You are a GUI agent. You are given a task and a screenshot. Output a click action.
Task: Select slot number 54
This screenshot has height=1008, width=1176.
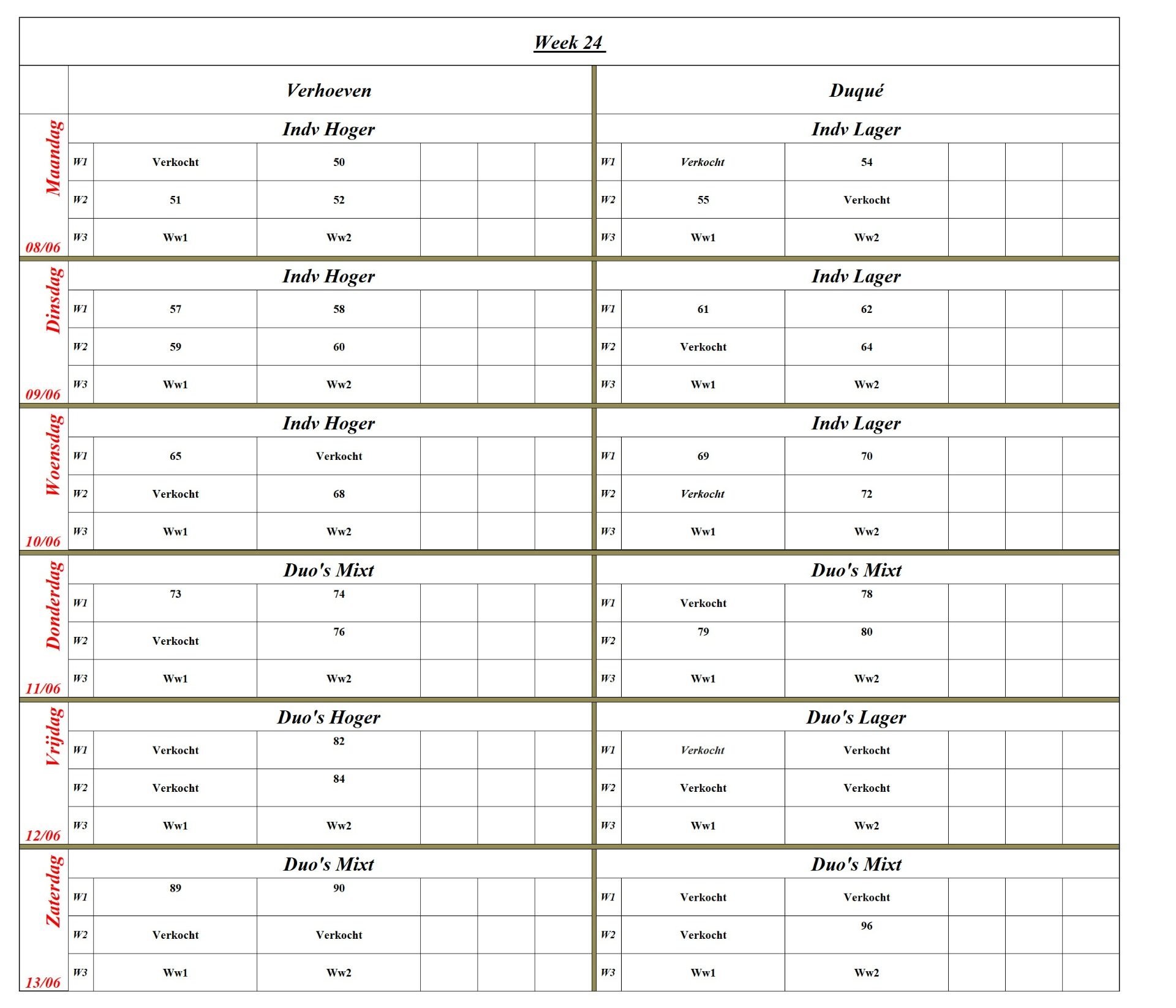(866, 162)
